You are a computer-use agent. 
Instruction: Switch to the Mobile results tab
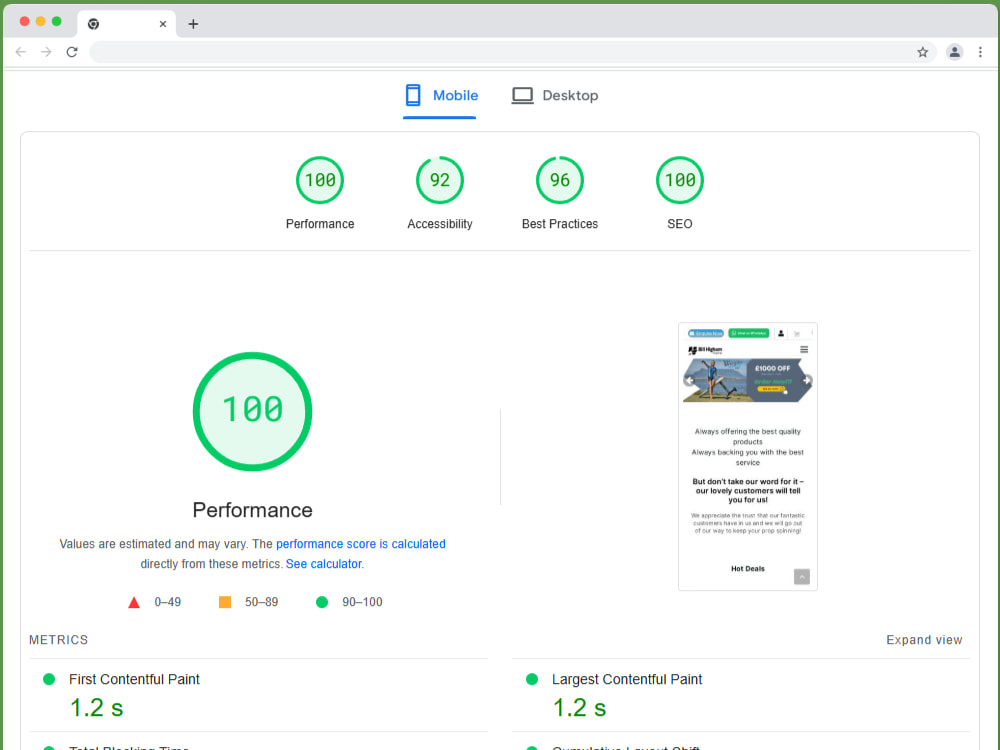pyautogui.click(x=440, y=96)
